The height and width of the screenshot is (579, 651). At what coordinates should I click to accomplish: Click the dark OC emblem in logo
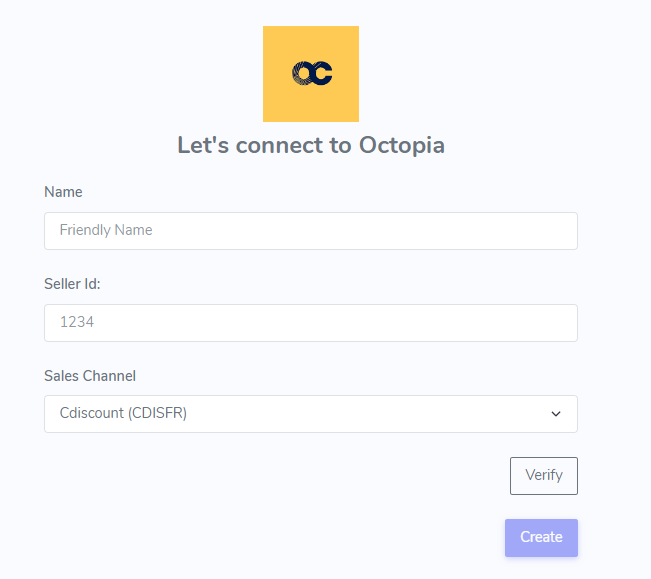pyautogui.click(x=312, y=73)
